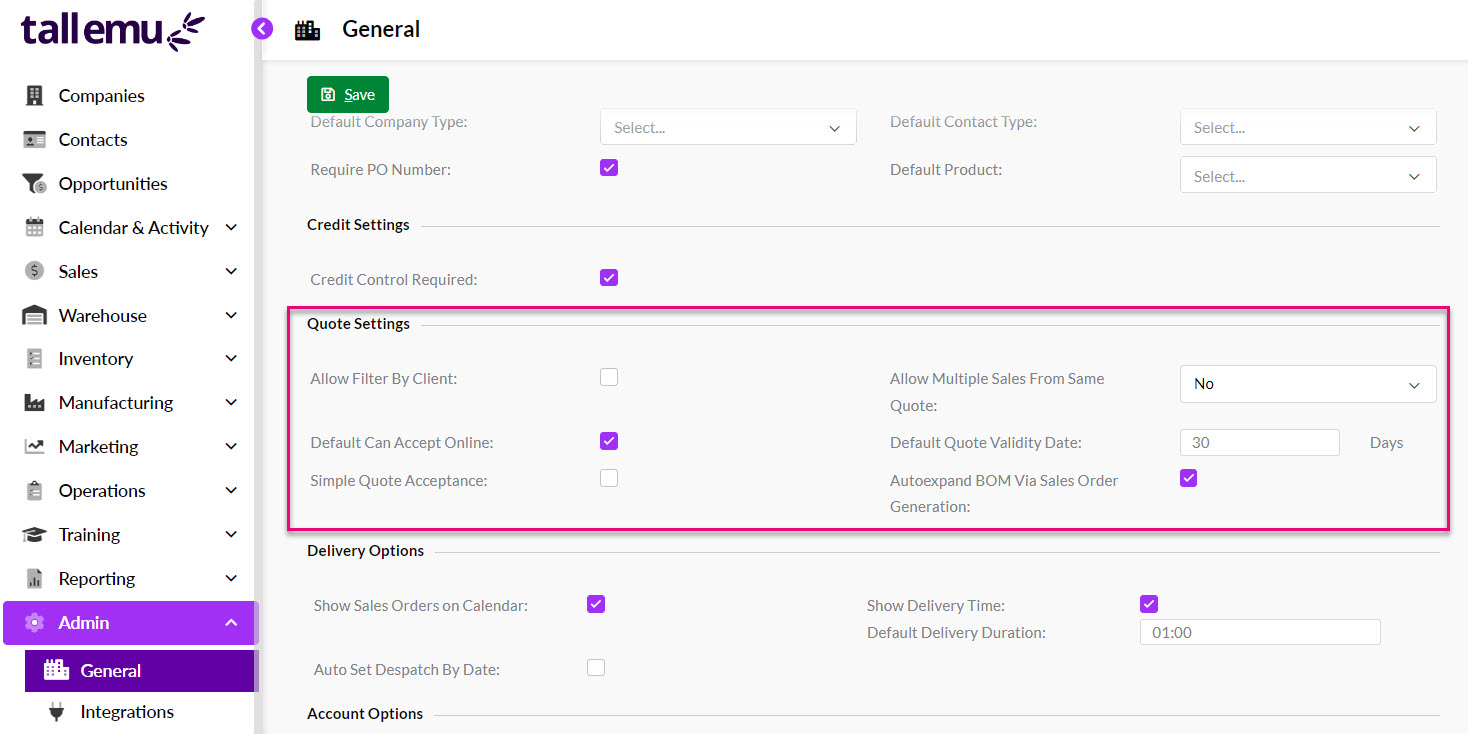The height and width of the screenshot is (734, 1468).
Task: Open the Companies section from sidebar
Action: (100, 95)
